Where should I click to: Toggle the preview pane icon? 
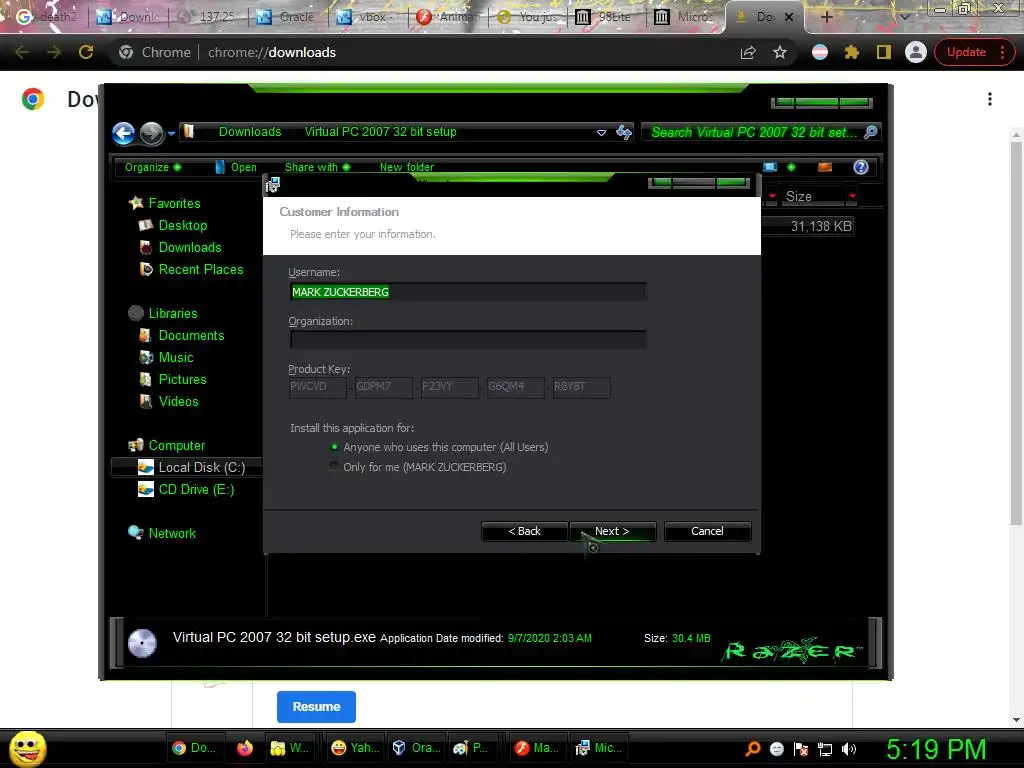point(825,167)
